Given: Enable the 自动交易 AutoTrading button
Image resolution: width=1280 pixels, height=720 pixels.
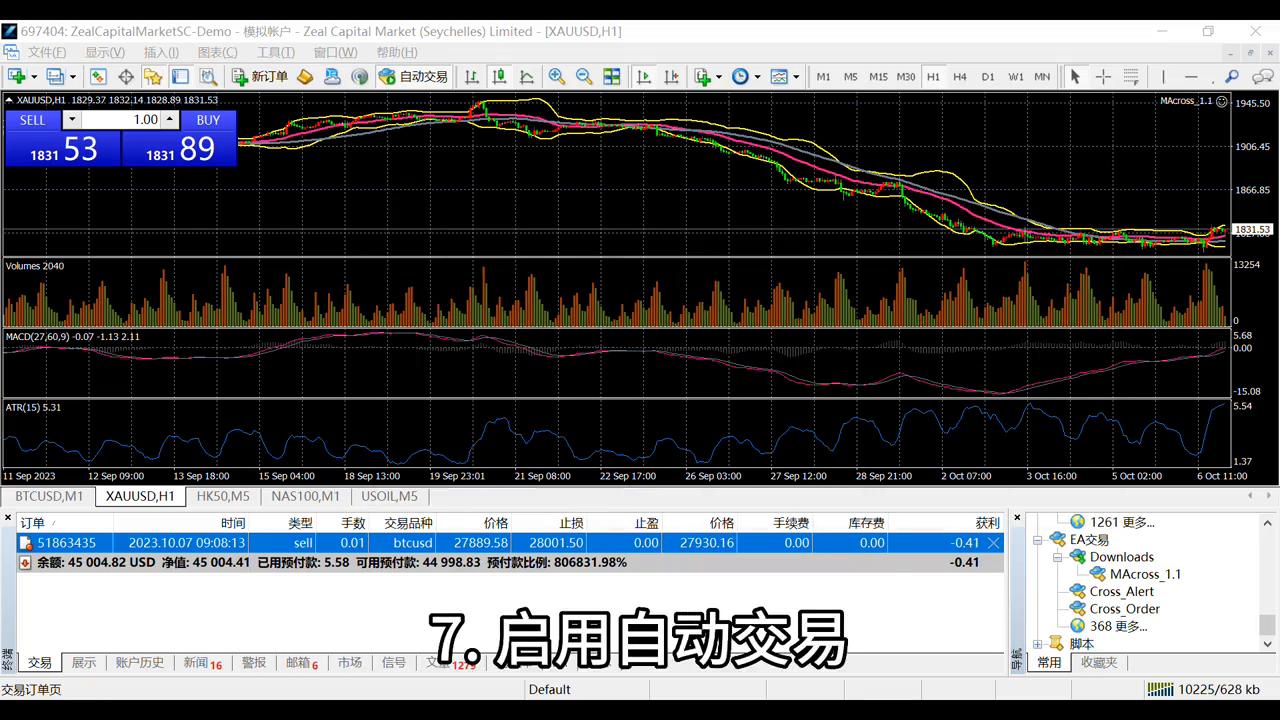Looking at the screenshot, I should click(x=412, y=76).
